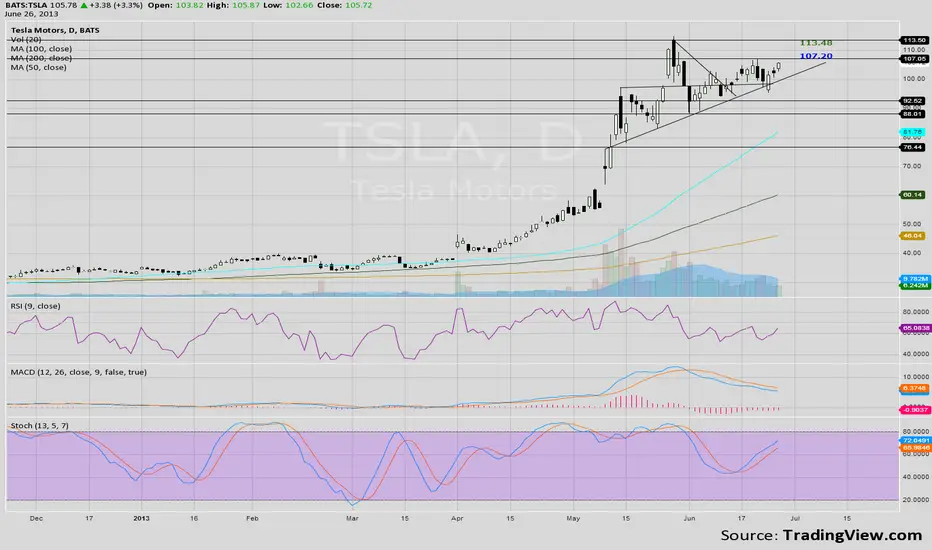Click the Low: 102.66 header value
Image resolution: width=932 pixels, height=550 pixels.
coord(288,5)
